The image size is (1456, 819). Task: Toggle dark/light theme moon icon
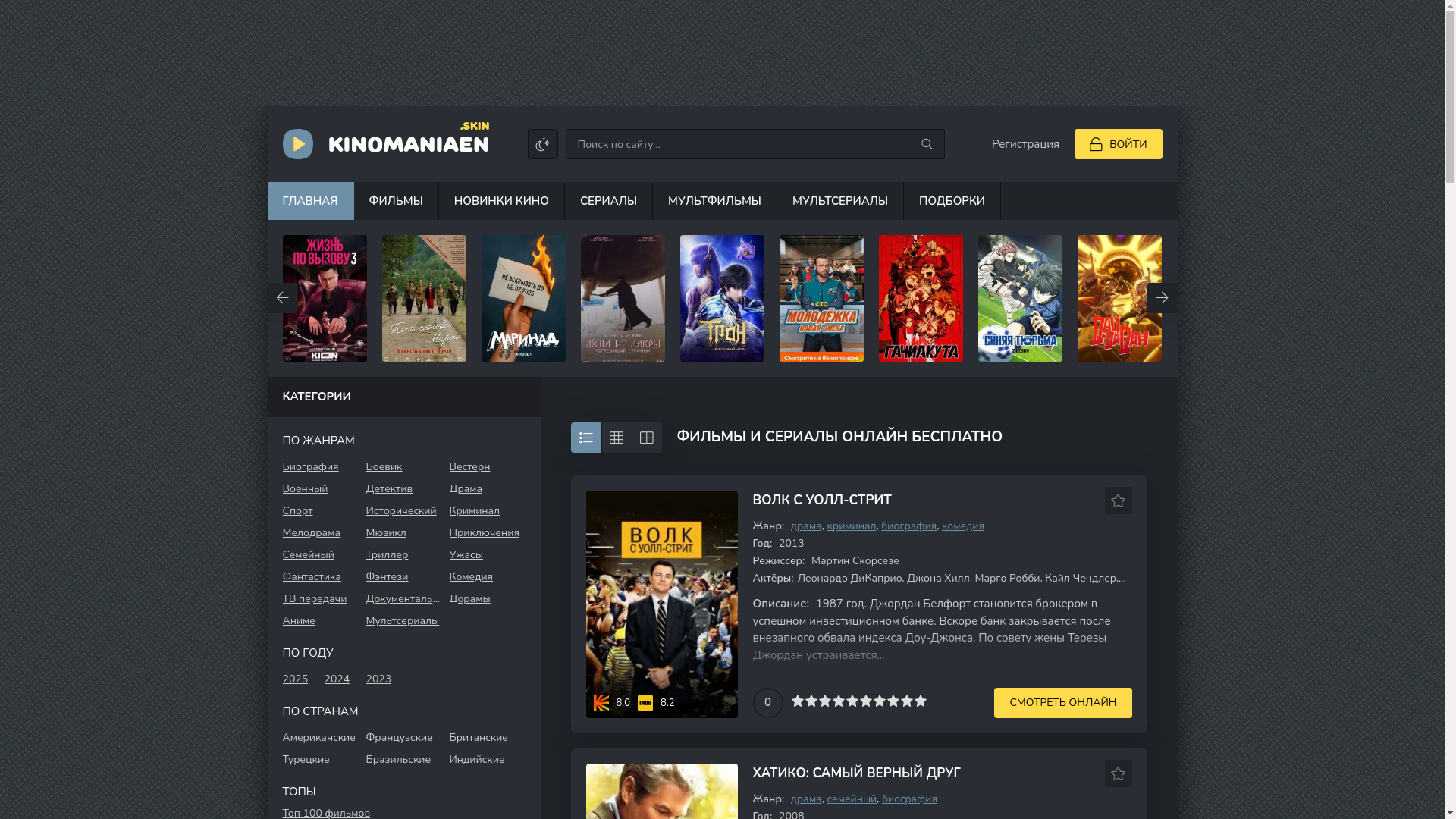coord(542,144)
